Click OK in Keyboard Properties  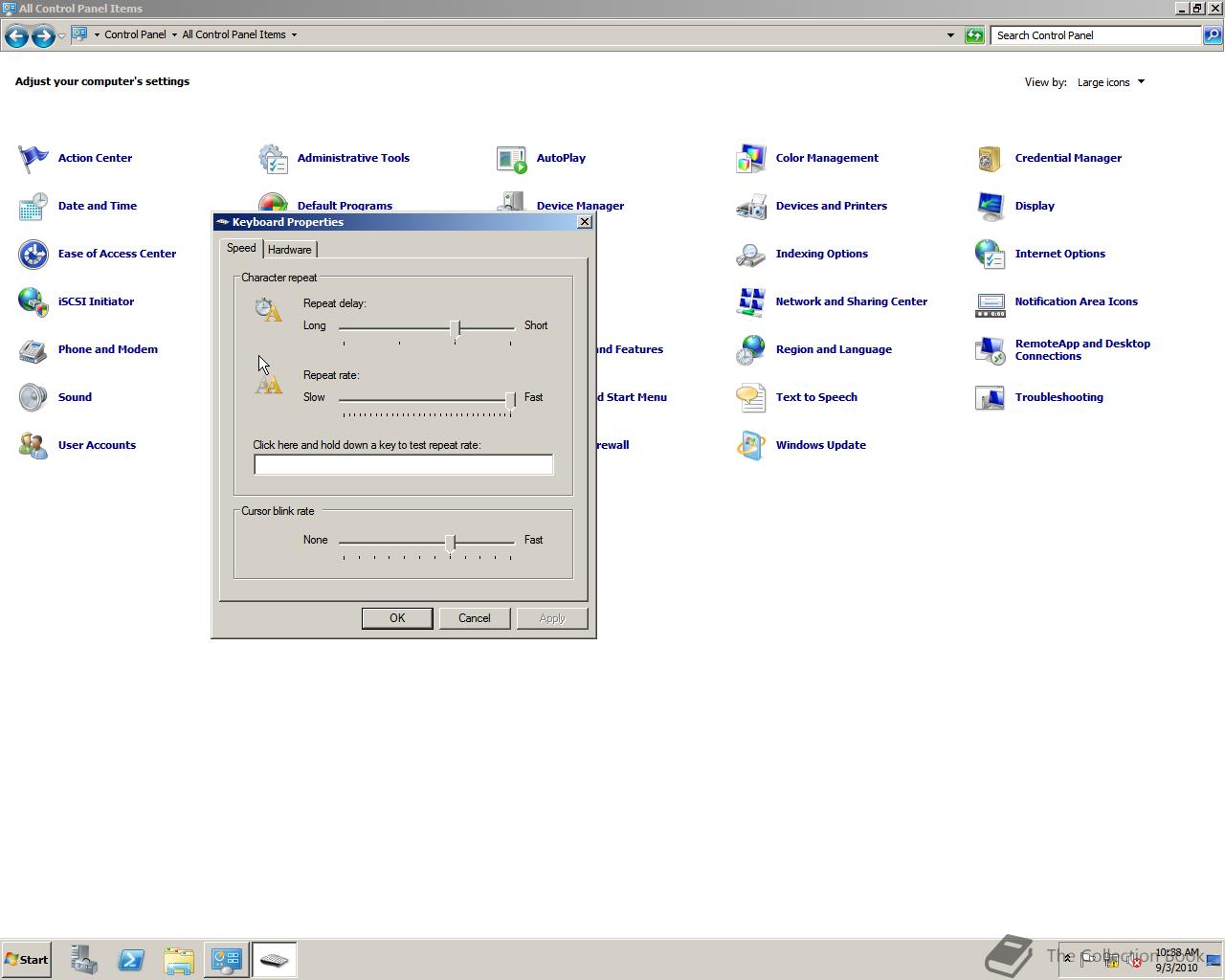pos(397,618)
